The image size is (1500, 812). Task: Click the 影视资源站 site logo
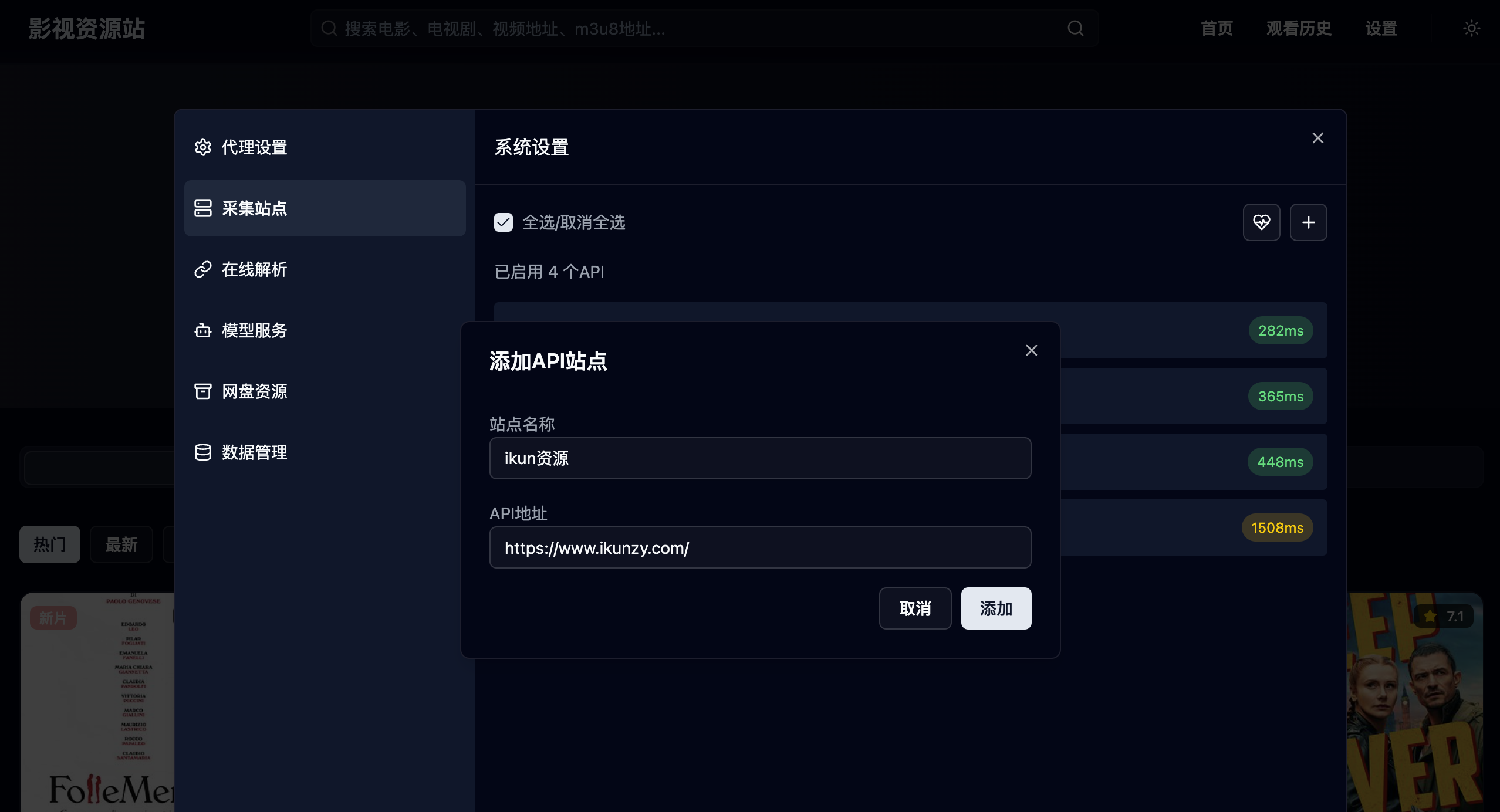pyautogui.click(x=87, y=29)
